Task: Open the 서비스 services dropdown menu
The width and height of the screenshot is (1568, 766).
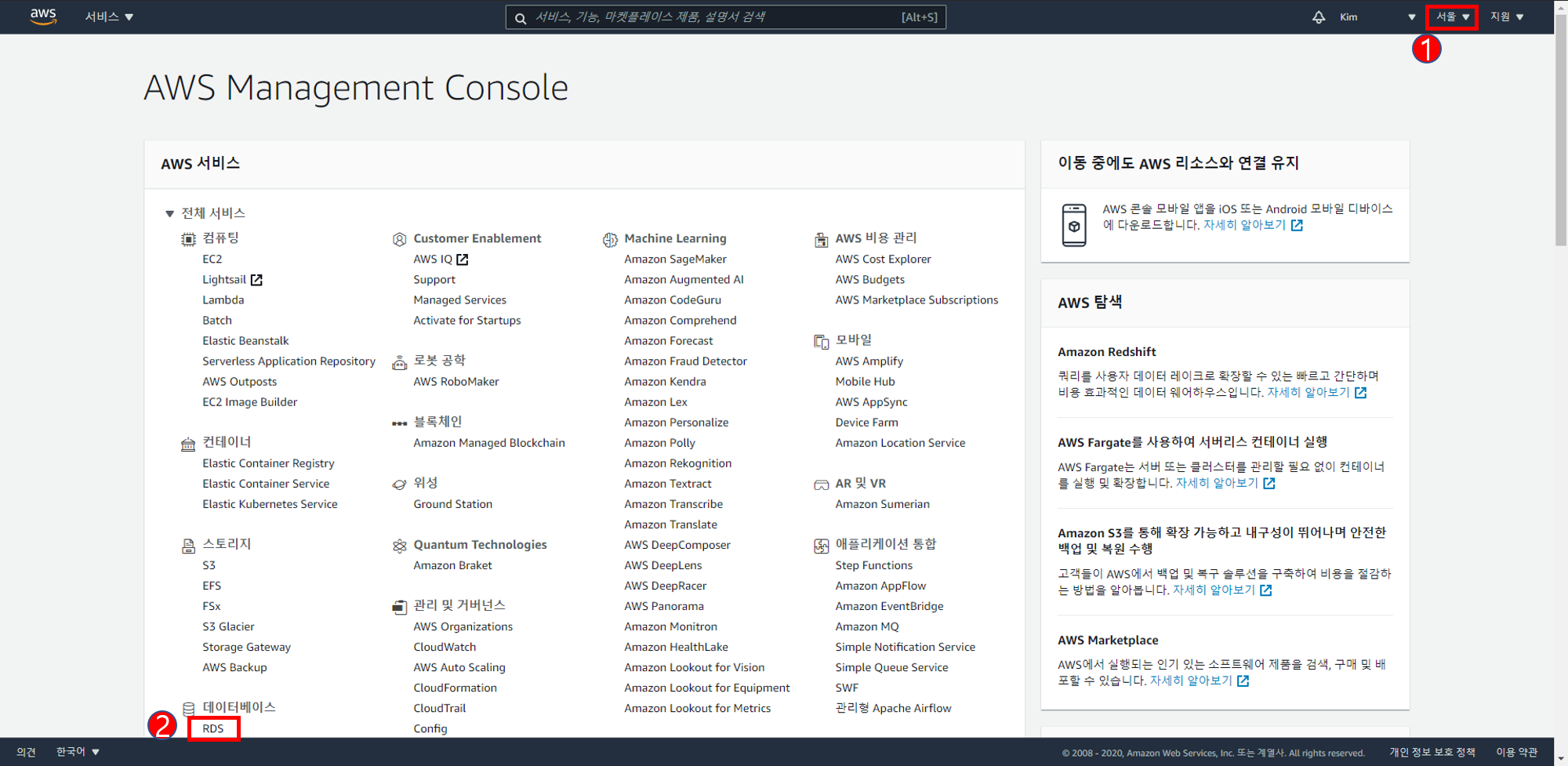Action: coord(109,17)
